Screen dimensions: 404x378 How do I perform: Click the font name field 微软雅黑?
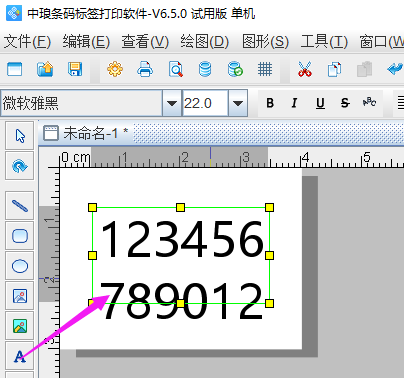(82, 103)
